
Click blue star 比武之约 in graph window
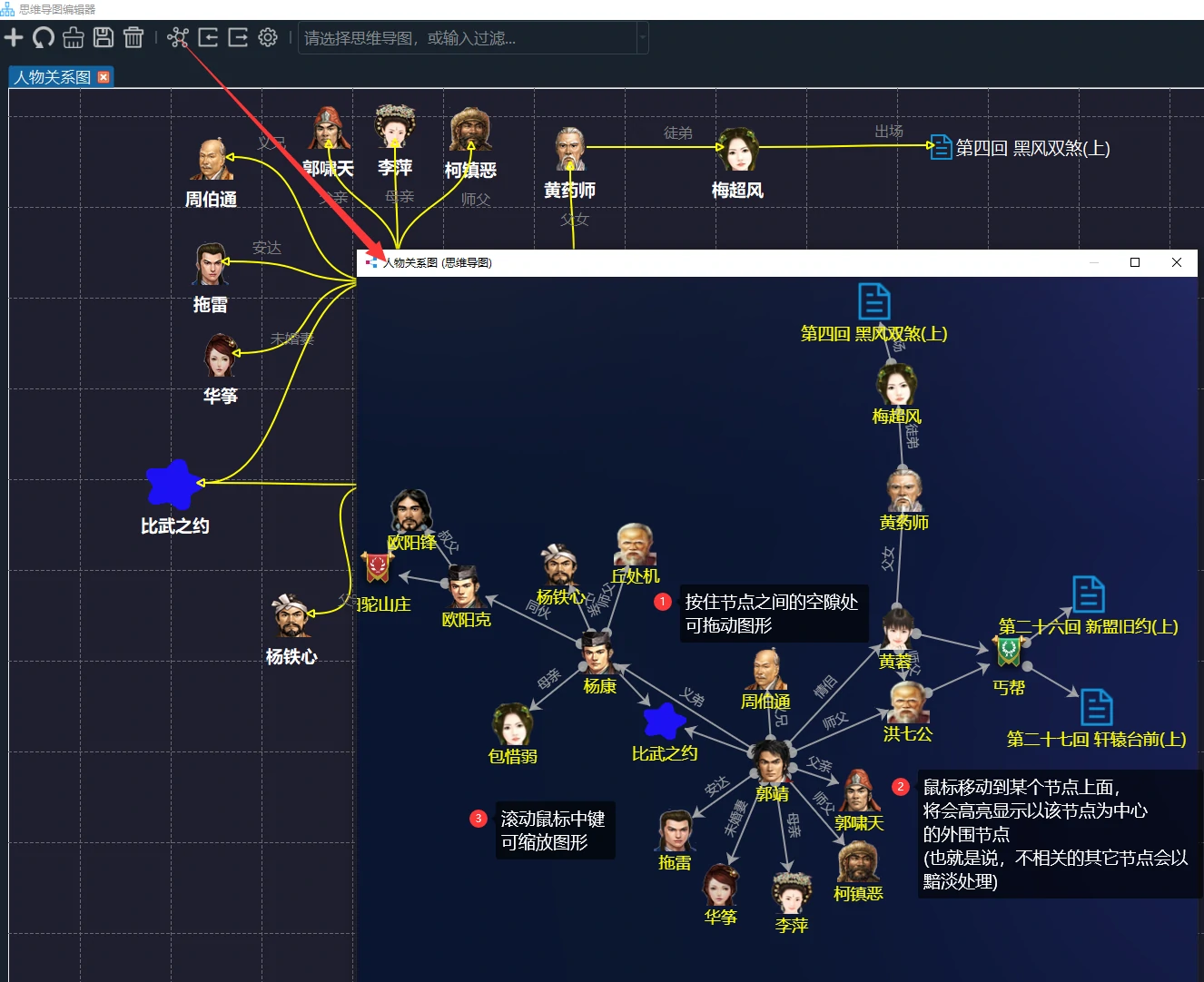[x=664, y=722]
